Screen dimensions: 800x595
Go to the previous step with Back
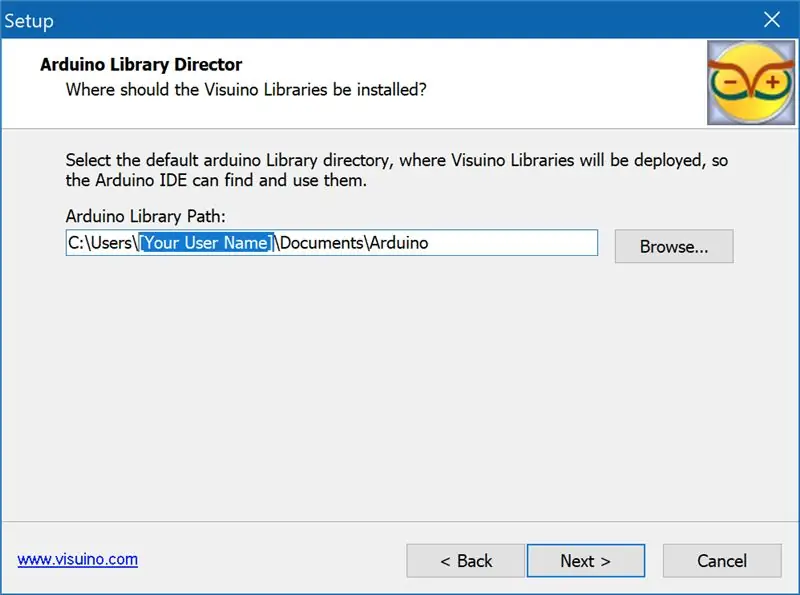coord(465,561)
